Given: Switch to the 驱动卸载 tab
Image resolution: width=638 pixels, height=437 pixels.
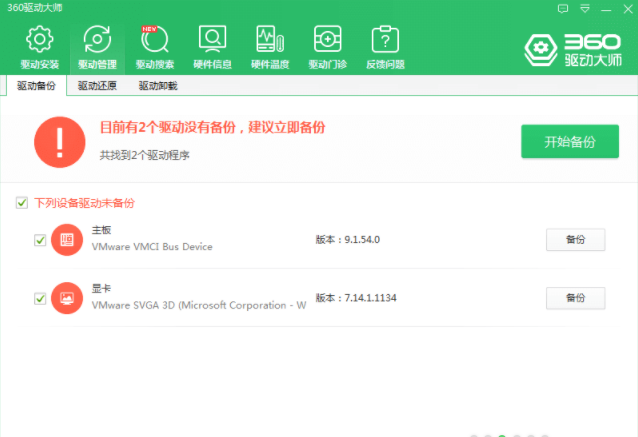Looking at the screenshot, I should pyautogui.click(x=157, y=86).
